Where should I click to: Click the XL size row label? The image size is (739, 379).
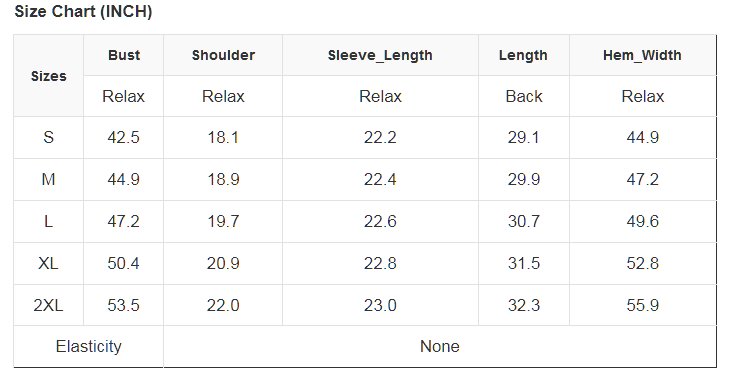click(49, 264)
